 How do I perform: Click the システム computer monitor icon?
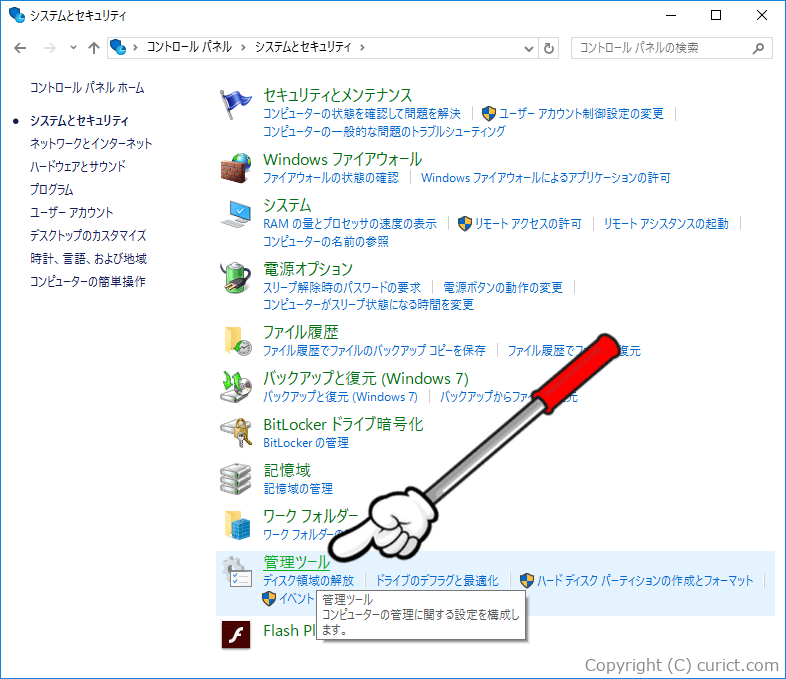coord(236,214)
